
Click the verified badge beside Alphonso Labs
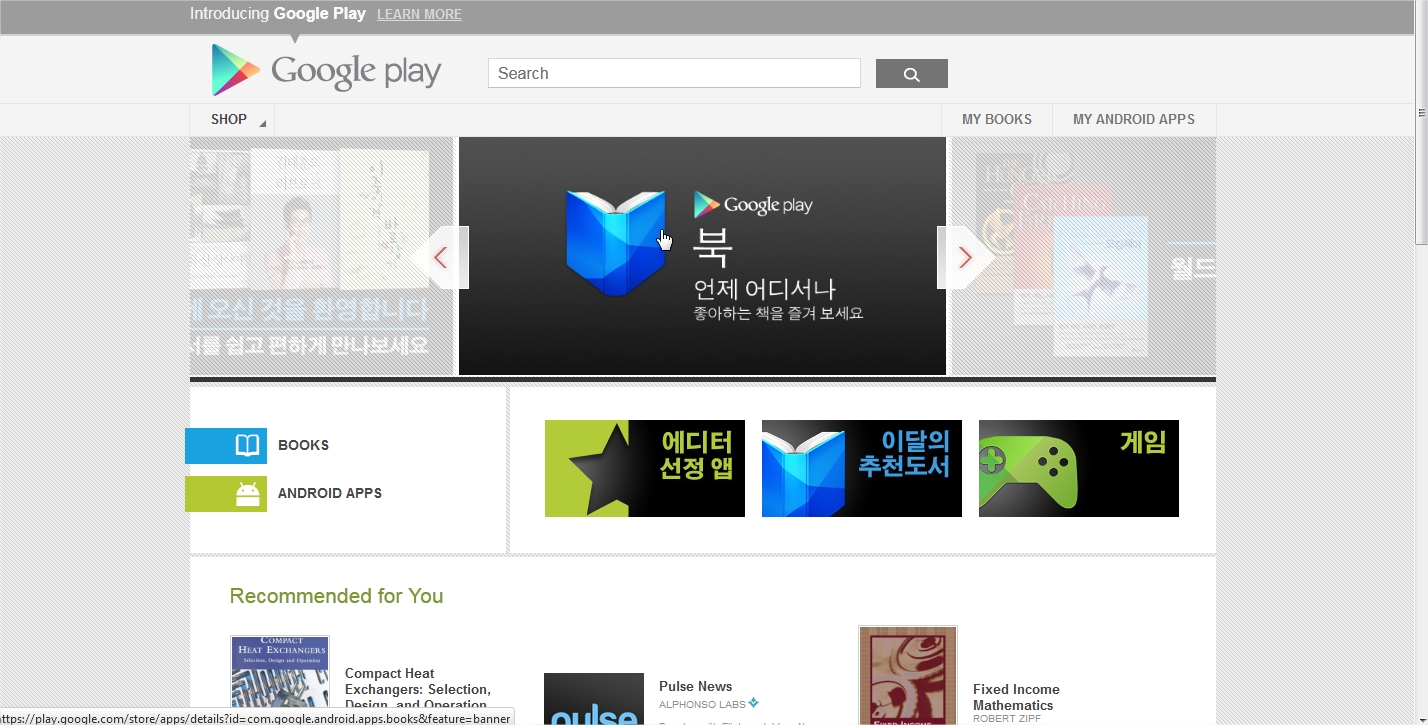tap(754, 703)
